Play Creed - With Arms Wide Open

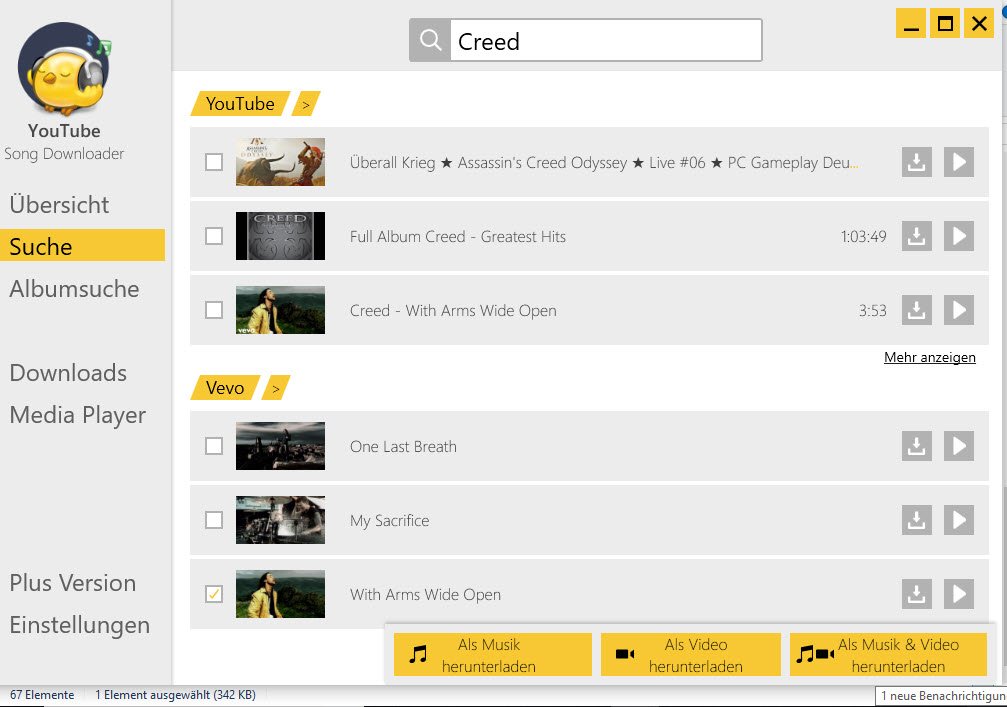coord(959,310)
